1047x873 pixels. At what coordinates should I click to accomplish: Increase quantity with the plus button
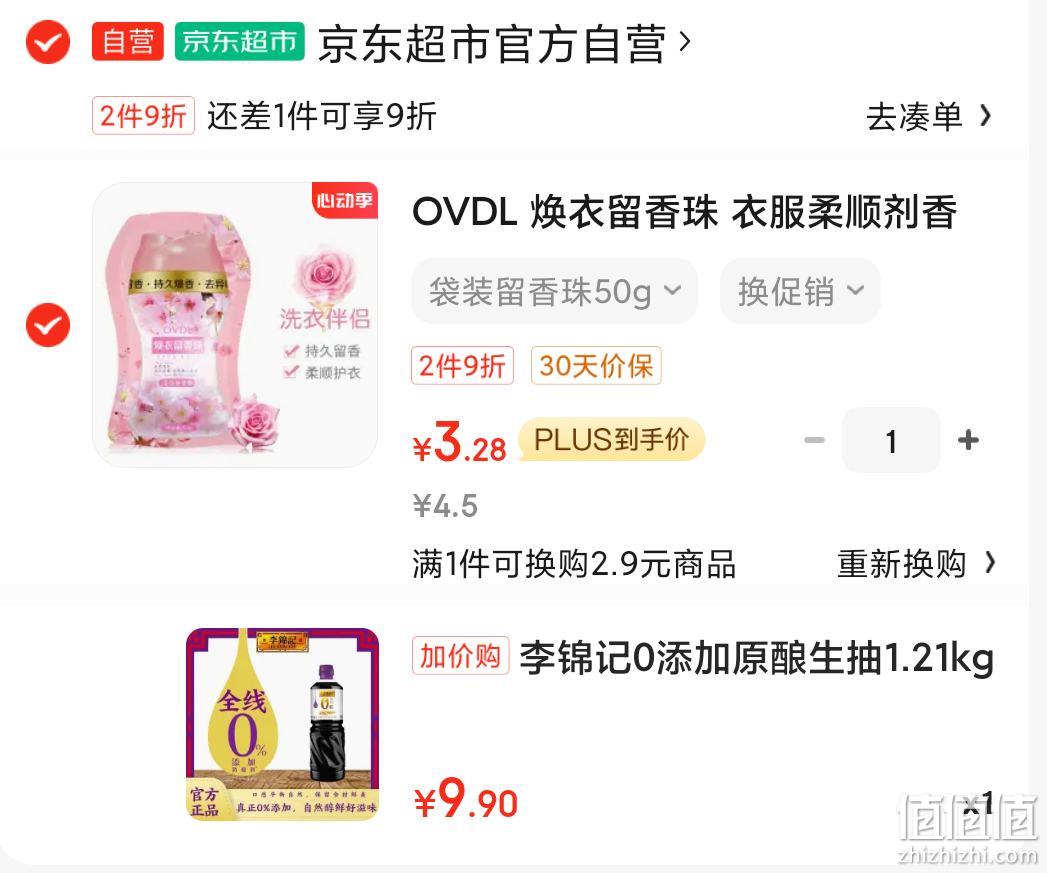pyautogui.click(x=968, y=440)
